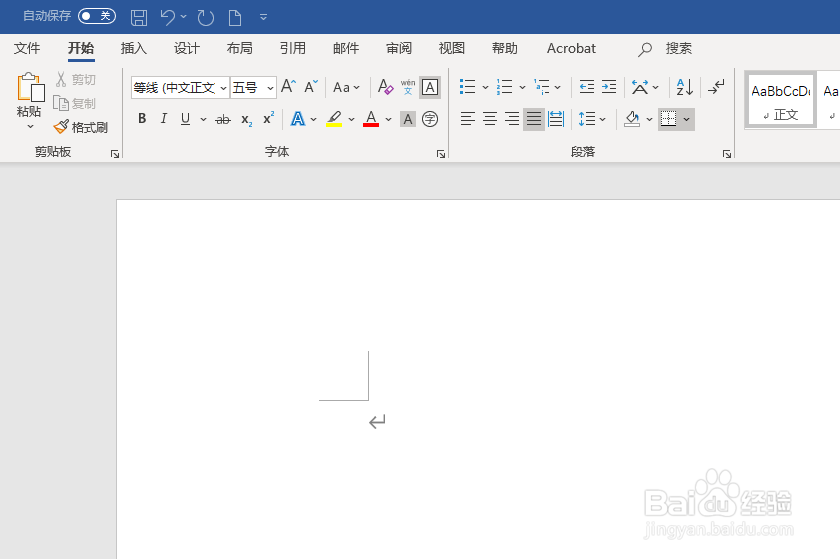Toggle bold formatting
The image size is (840, 559).
[x=142, y=118]
